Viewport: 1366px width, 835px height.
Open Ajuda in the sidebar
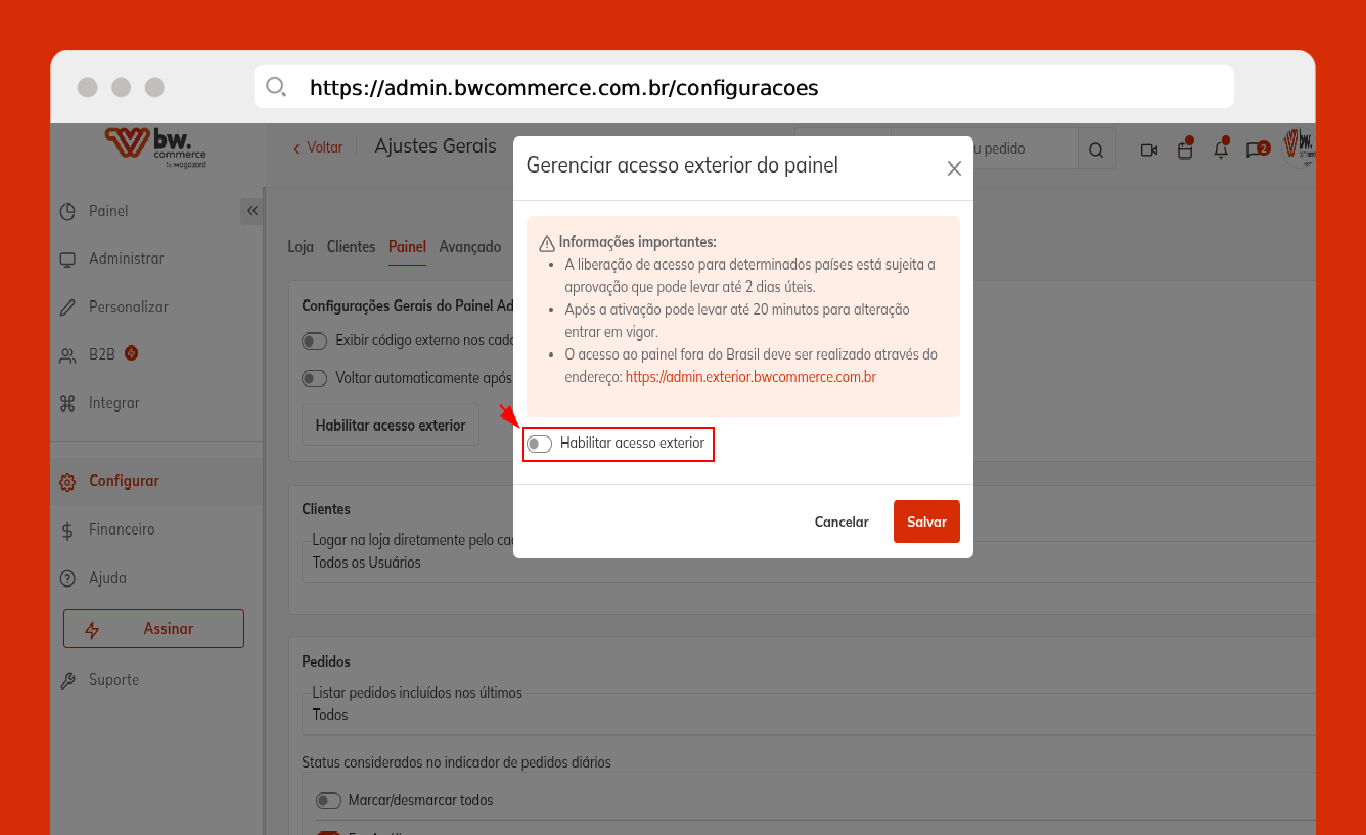click(x=93, y=578)
